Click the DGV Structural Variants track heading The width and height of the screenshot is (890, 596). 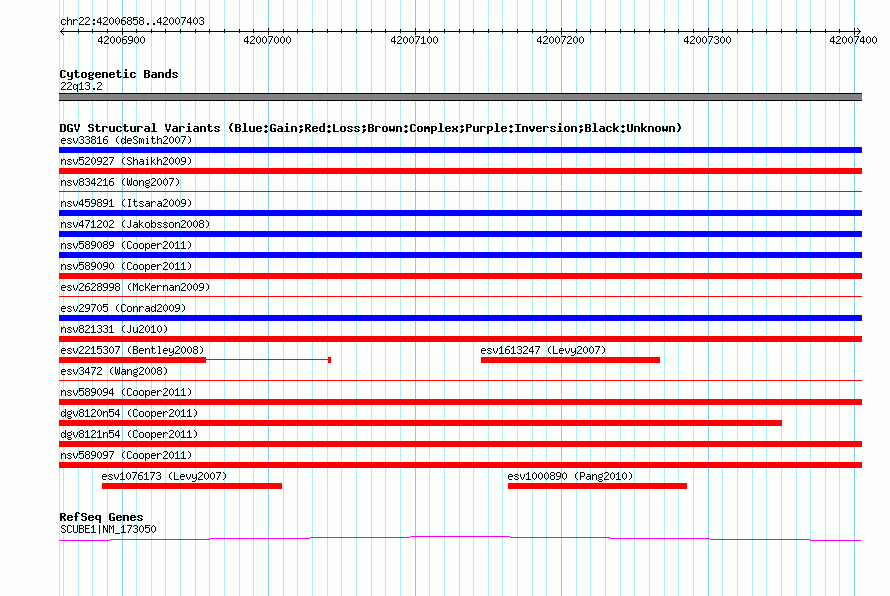pyautogui.click(x=370, y=128)
